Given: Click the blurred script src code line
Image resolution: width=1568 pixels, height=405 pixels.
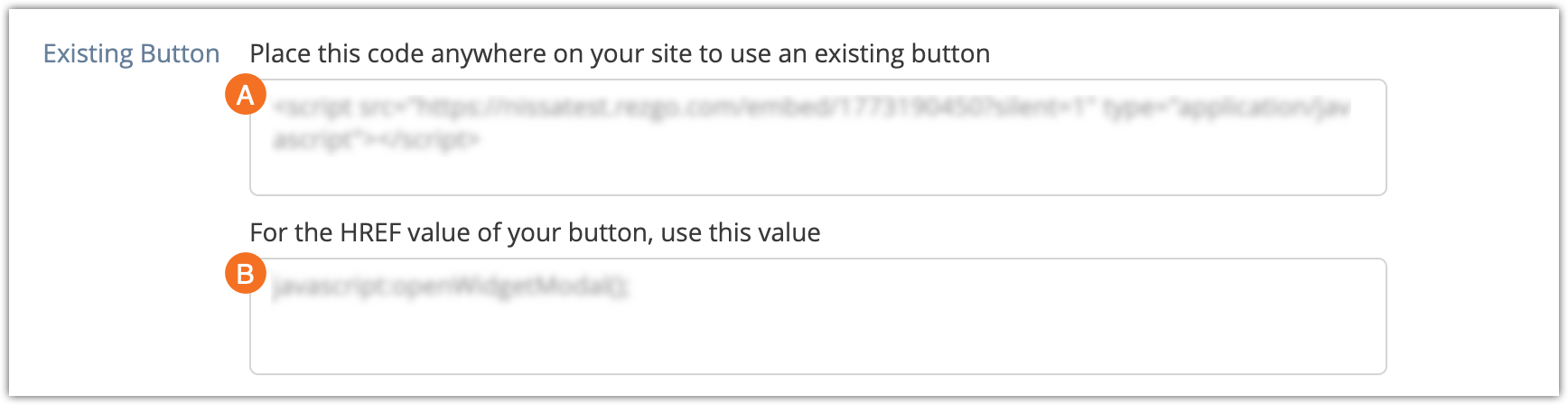Looking at the screenshot, I should [811, 108].
